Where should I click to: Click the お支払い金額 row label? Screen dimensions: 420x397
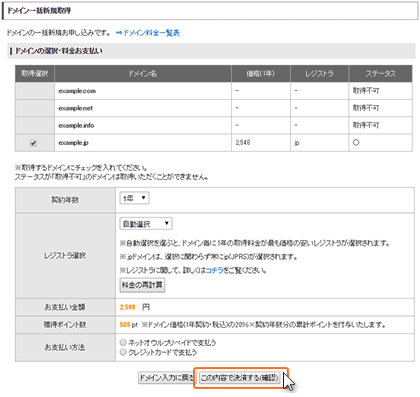65,307
